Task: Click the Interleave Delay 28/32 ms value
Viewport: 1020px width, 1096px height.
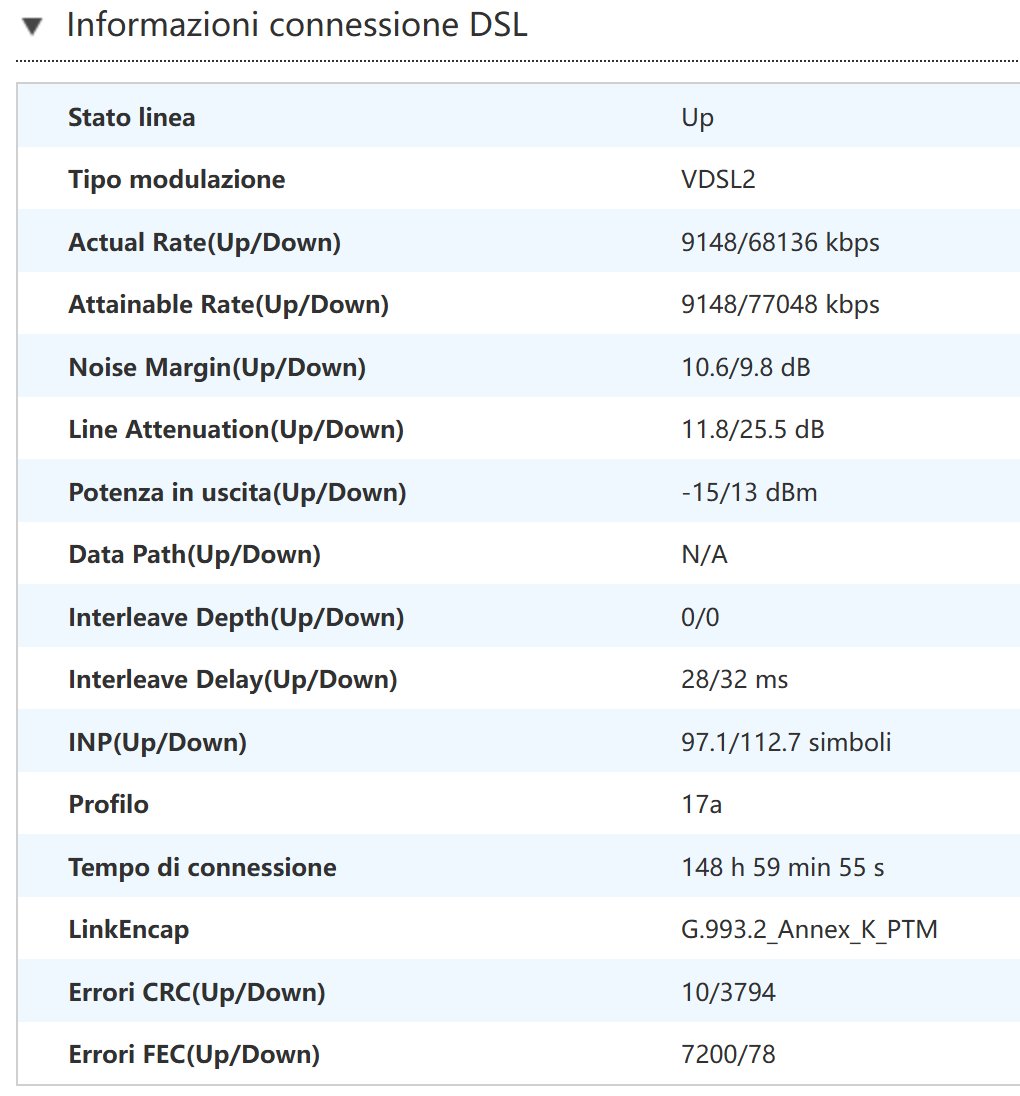Action: pos(734,680)
